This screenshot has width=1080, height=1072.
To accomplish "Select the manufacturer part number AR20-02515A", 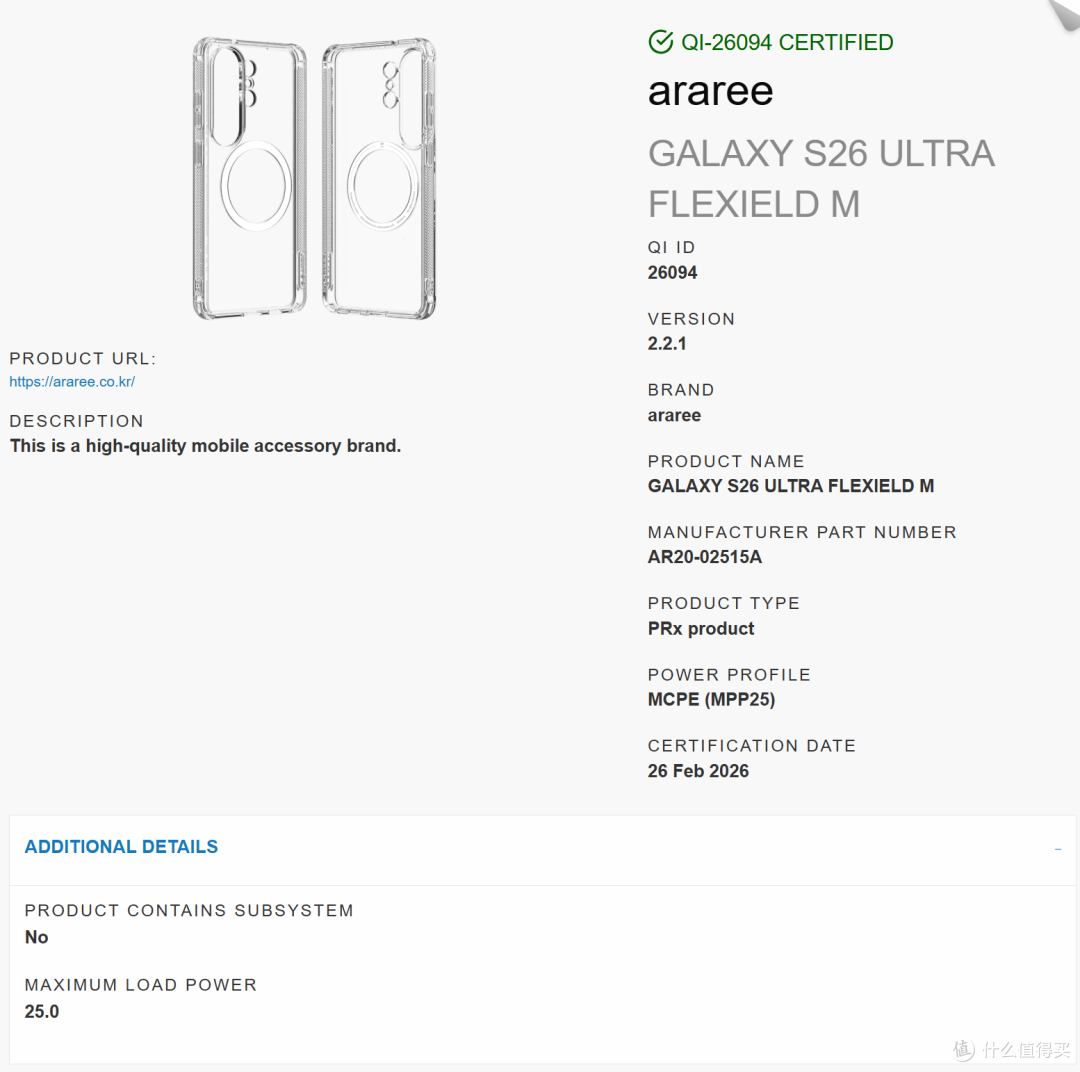I will [705, 557].
